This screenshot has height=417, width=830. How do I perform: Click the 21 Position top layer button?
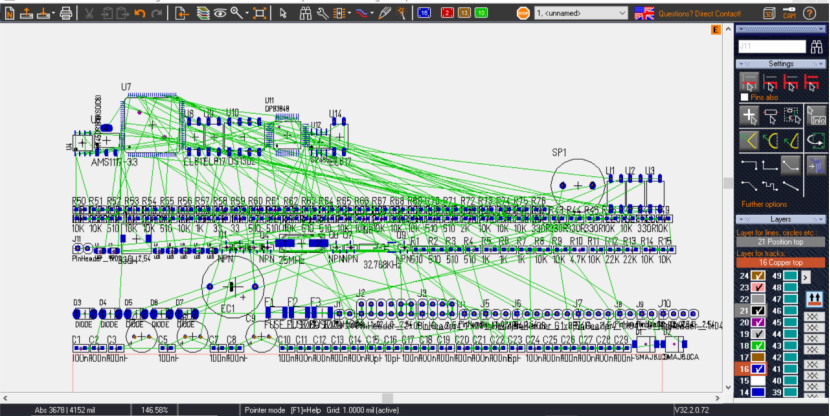point(781,242)
